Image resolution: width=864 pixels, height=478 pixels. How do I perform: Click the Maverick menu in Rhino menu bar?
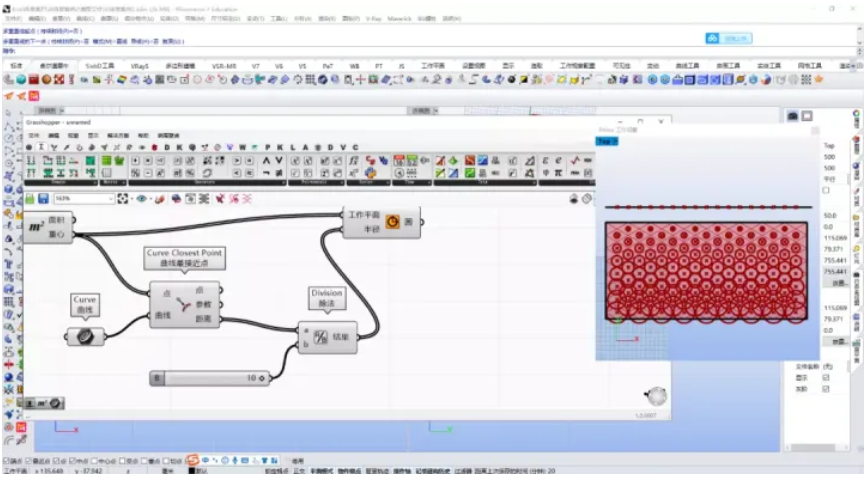pos(401,18)
